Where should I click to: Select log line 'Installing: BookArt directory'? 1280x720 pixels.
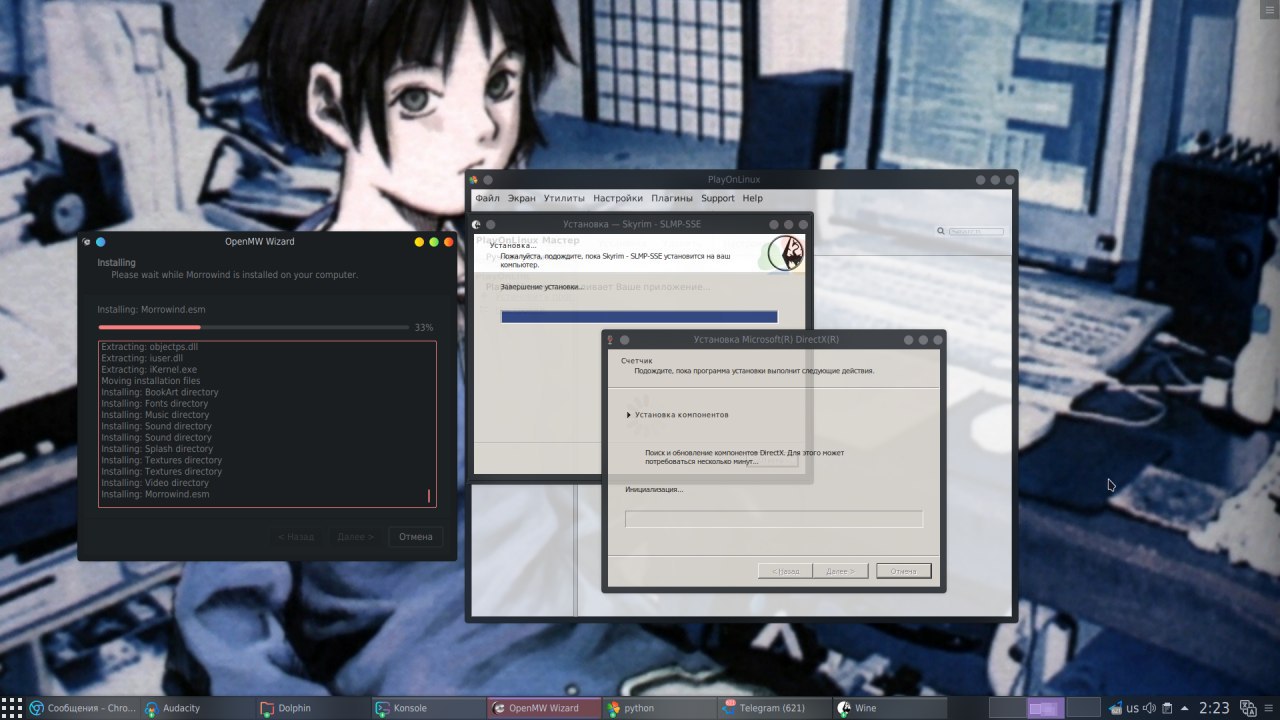tap(160, 392)
